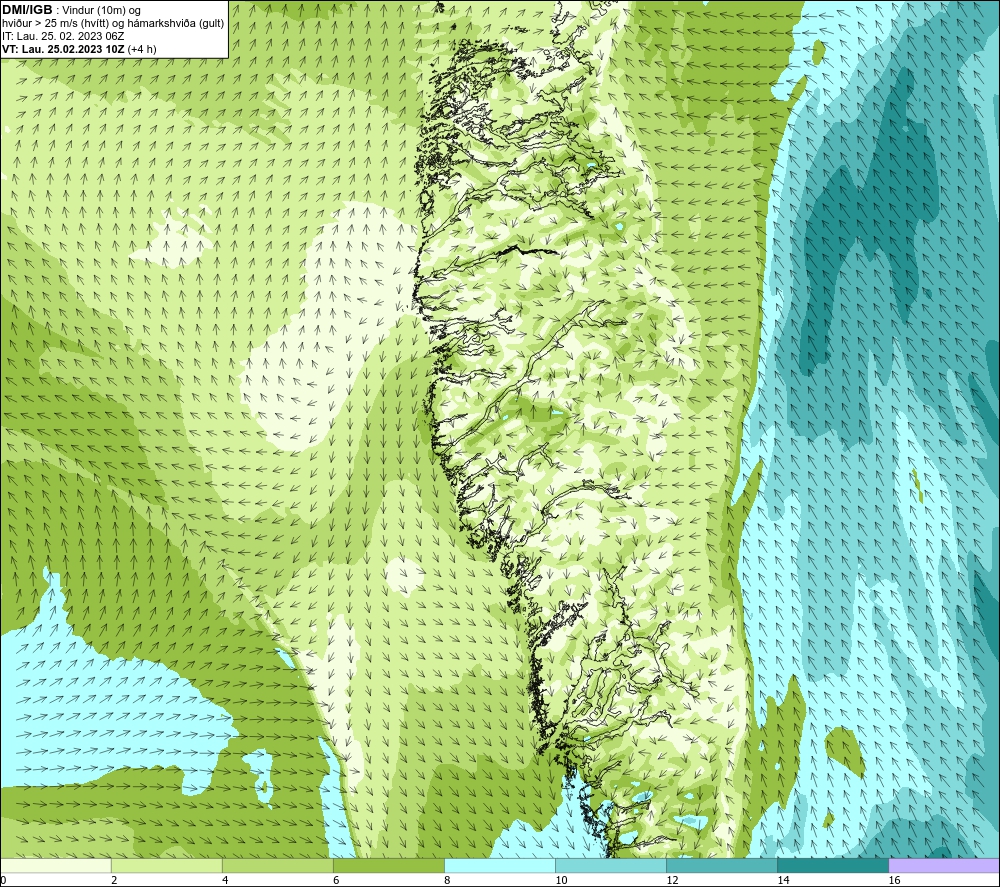Click the scale label '10'
Viewport: 1000px width, 887px height.
click(x=561, y=881)
